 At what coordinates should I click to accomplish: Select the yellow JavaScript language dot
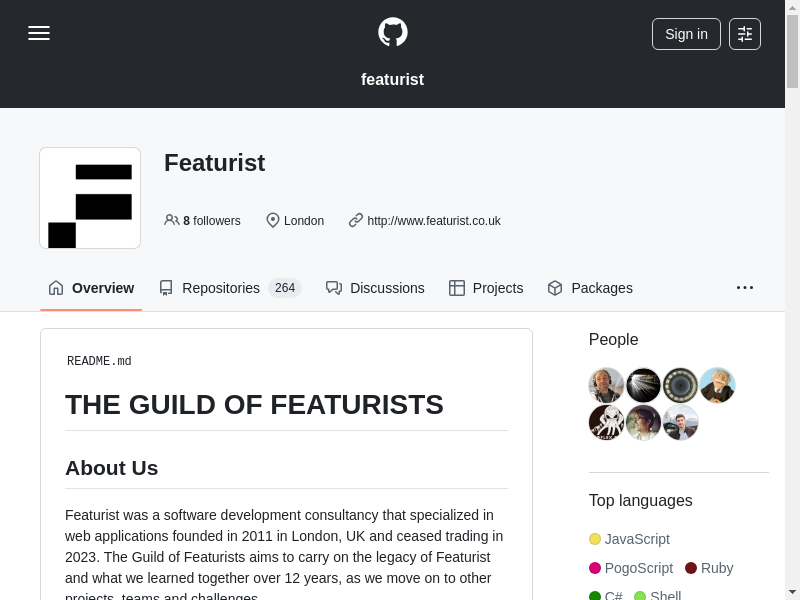click(x=595, y=539)
